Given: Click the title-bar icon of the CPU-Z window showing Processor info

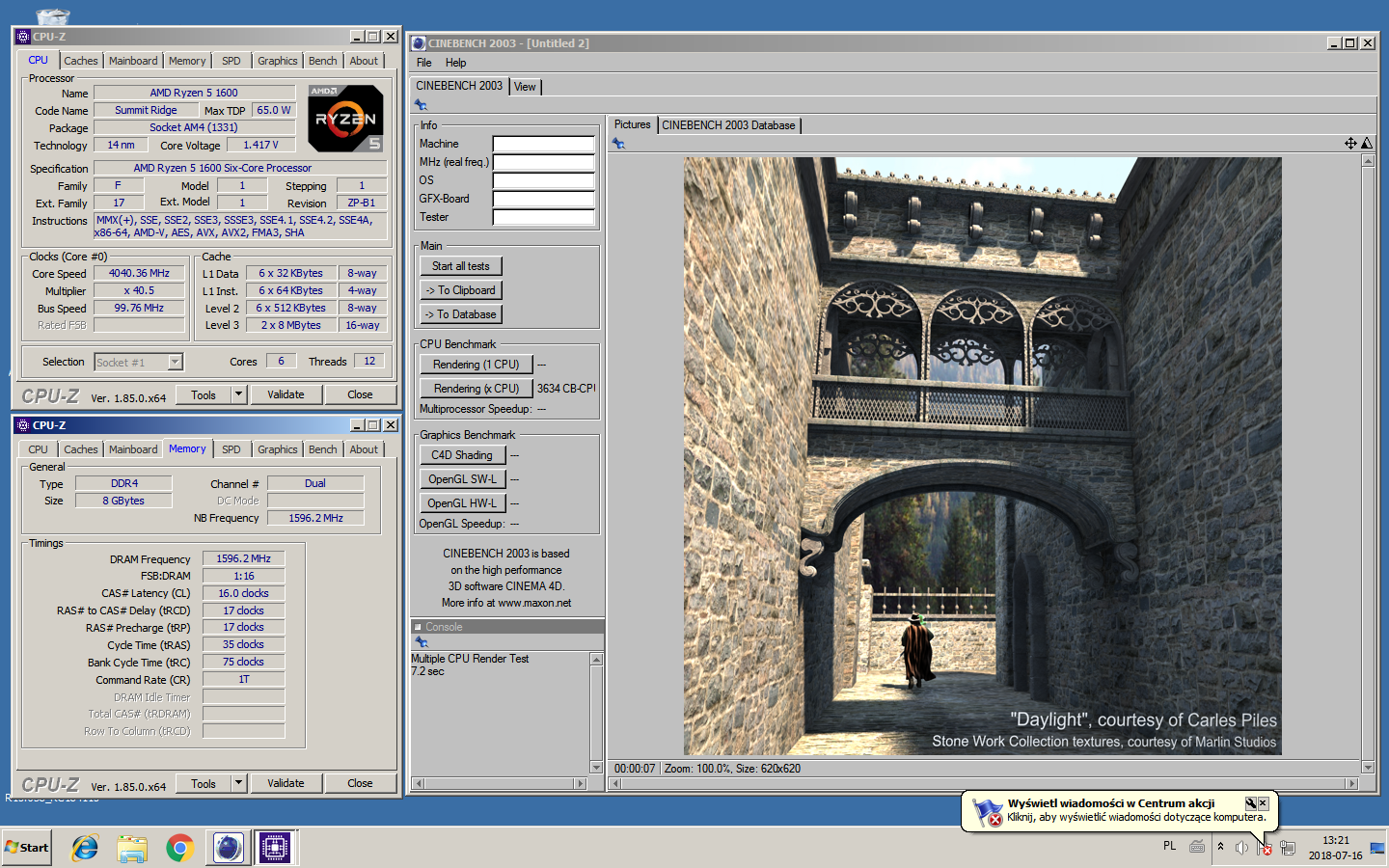Looking at the screenshot, I should (23, 37).
